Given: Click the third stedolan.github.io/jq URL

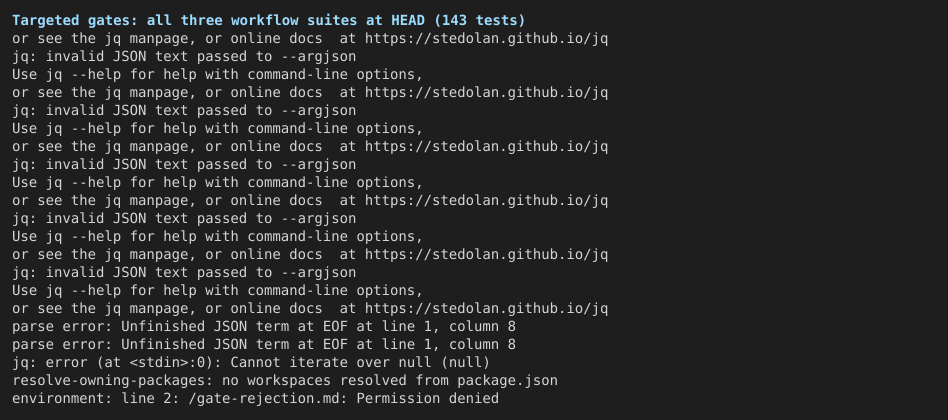Looking at the screenshot, I should [x=486, y=147].
